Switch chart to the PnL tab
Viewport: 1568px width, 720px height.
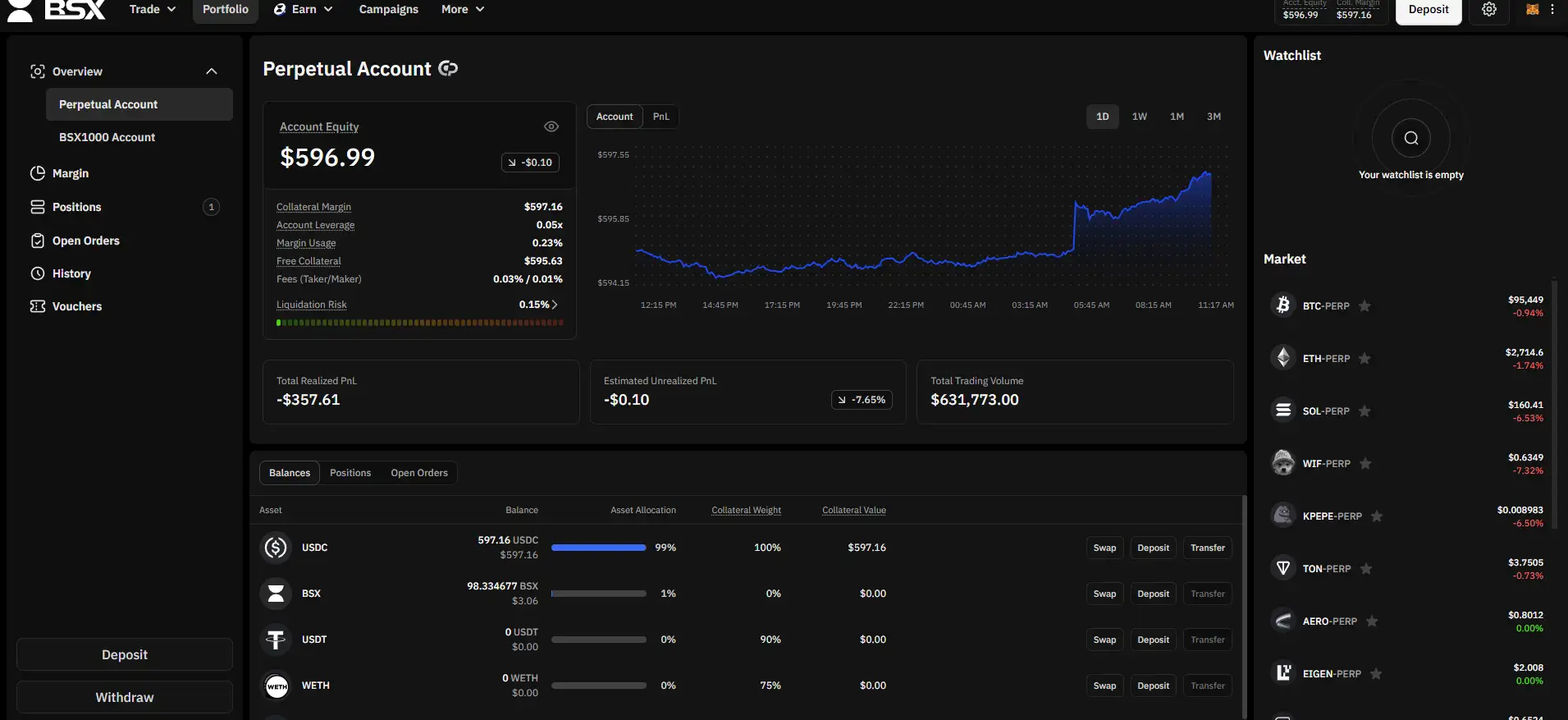tap(661, 117)
